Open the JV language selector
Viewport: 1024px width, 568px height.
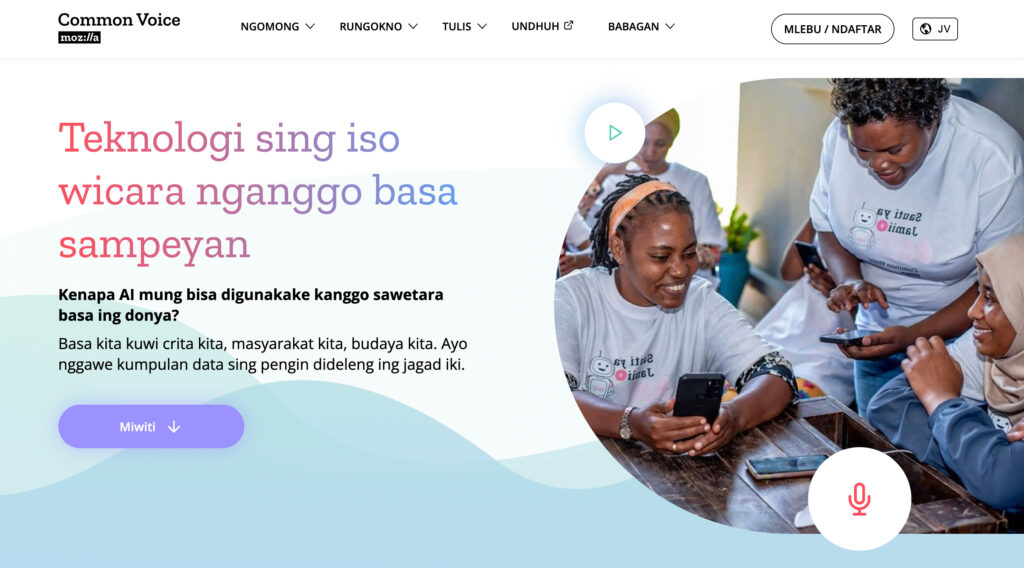935,29
